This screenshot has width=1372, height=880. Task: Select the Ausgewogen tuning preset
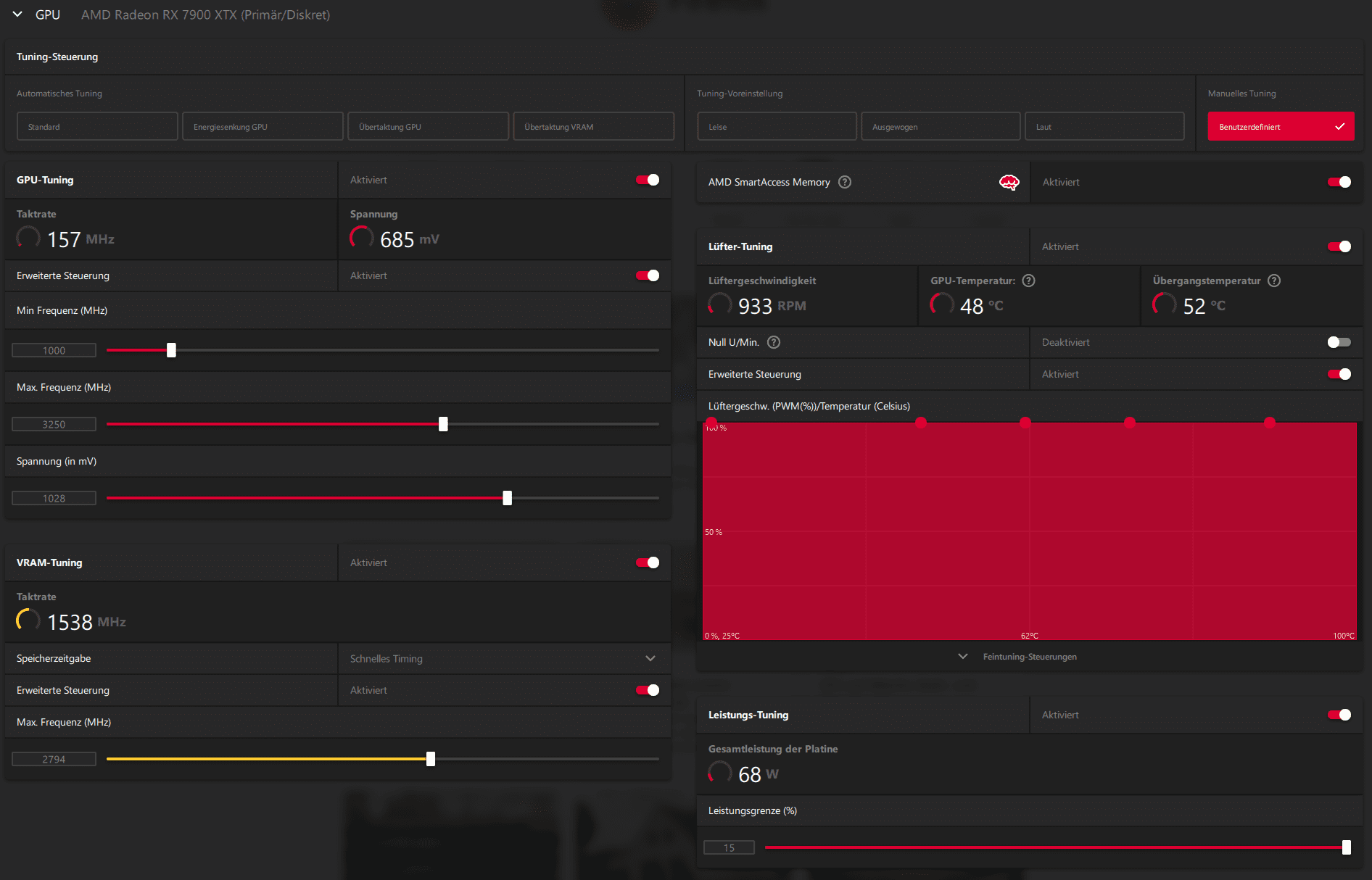coord(941,126)
